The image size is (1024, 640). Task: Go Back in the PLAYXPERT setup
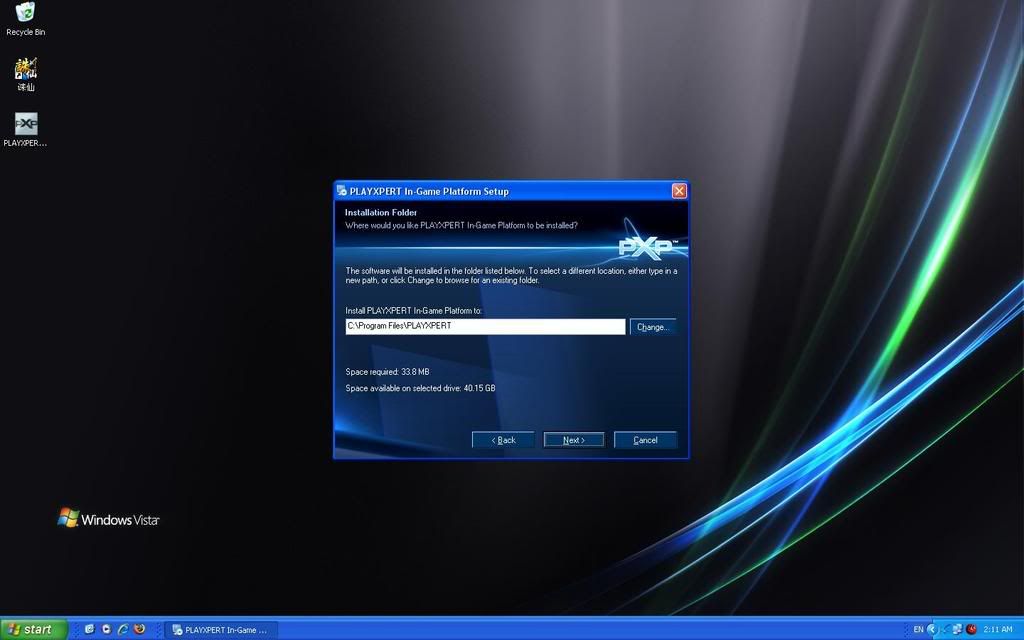503,440
